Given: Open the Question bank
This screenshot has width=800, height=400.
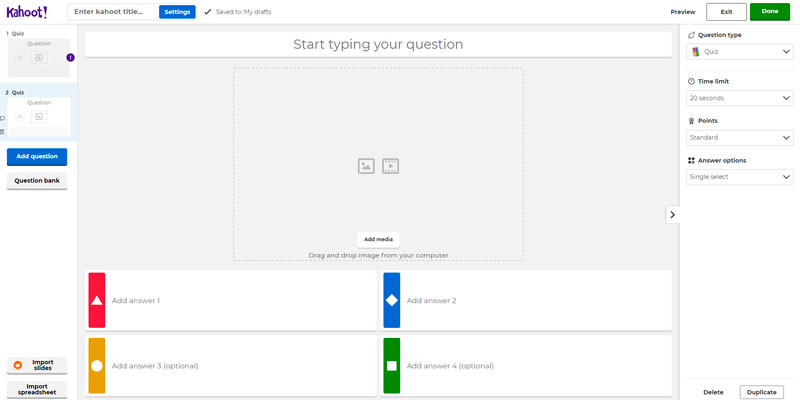Looking at the screenshot, I should [x=37, y=181].
